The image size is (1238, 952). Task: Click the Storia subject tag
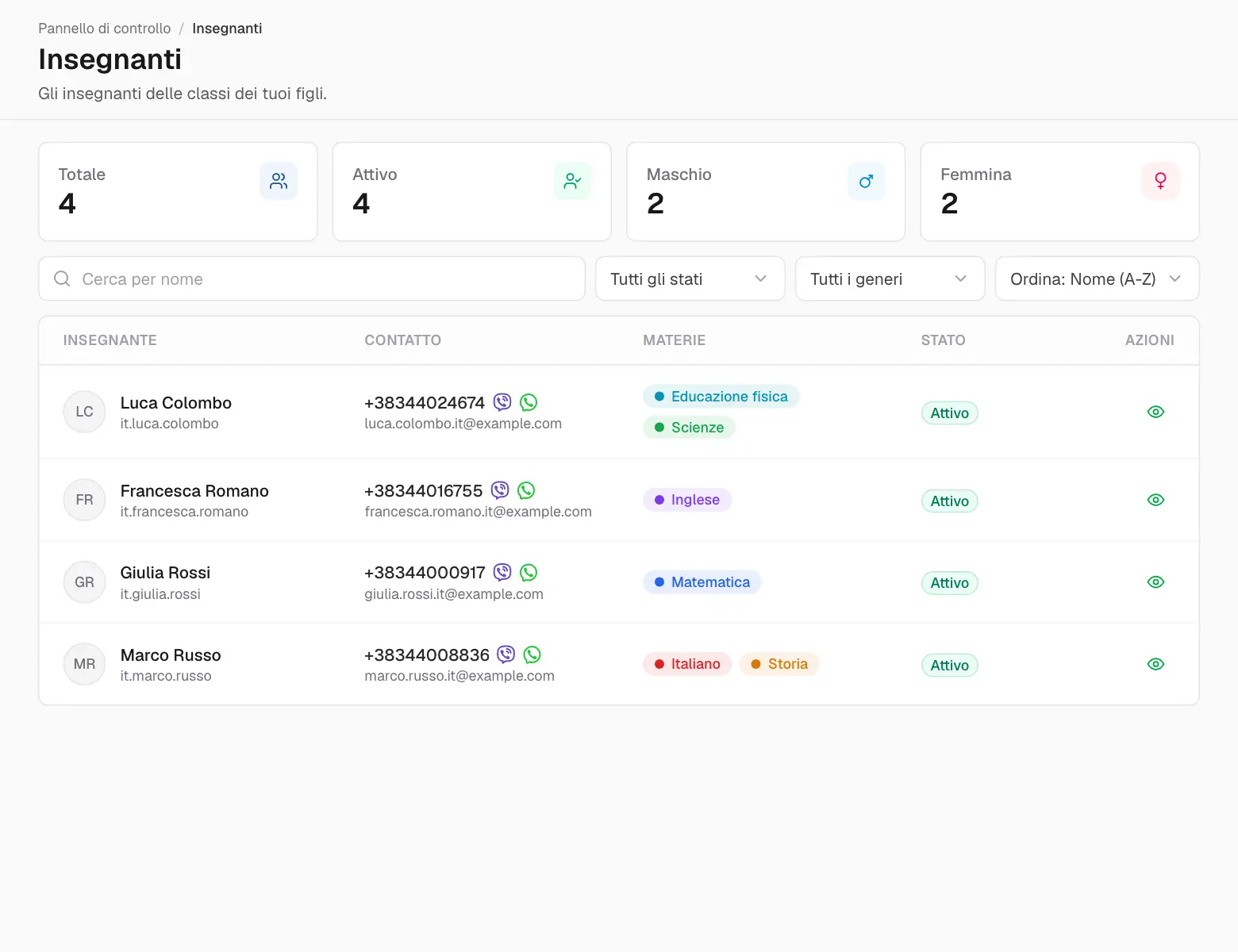pos(779,664)
